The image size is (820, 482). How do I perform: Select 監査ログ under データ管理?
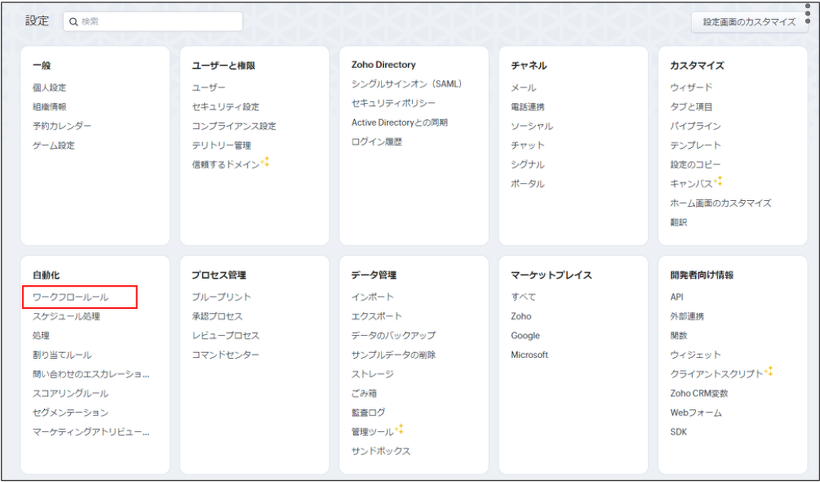click(x=366, y=413)
